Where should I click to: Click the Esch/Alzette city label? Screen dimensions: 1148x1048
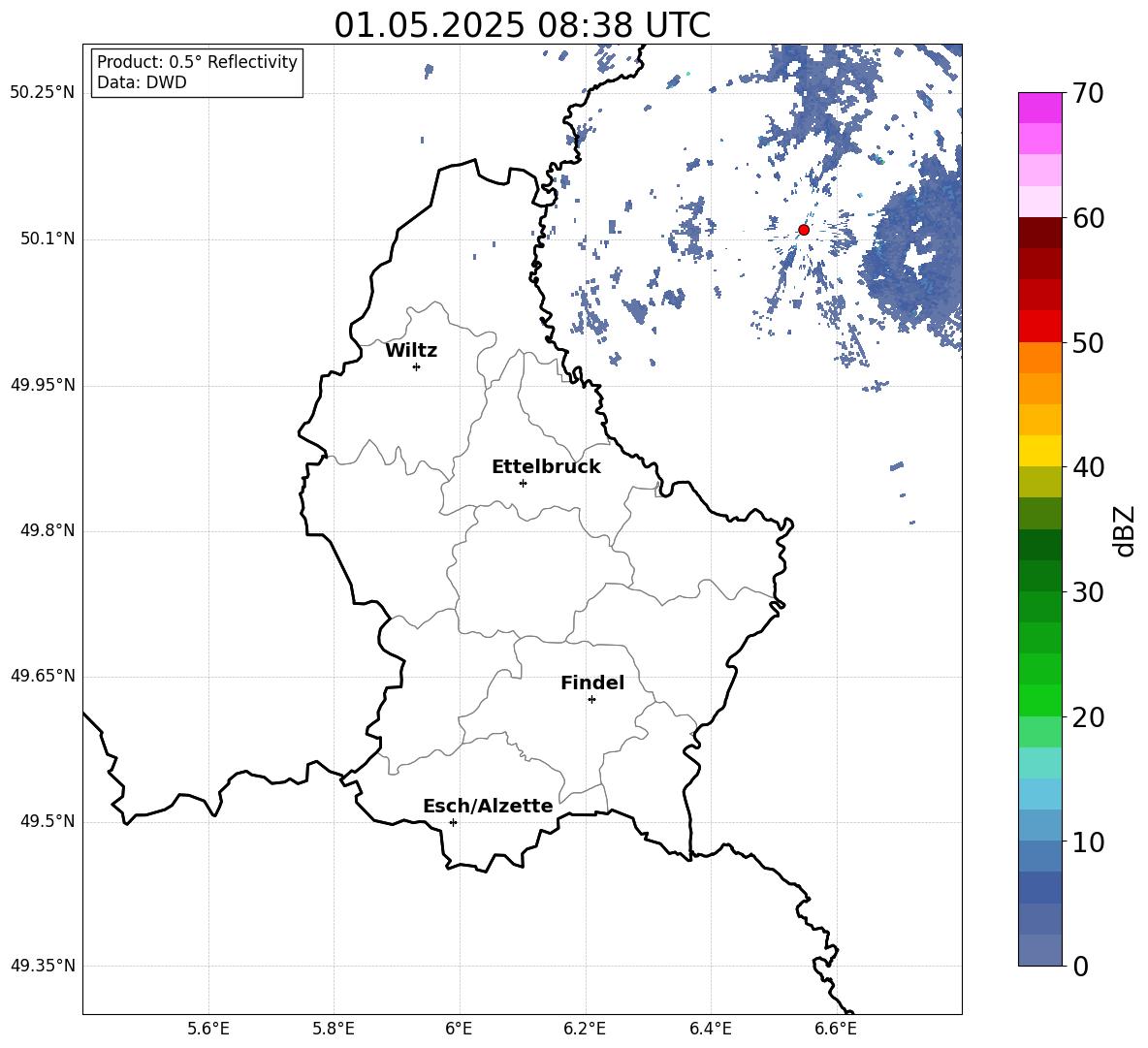coord(488,806)
